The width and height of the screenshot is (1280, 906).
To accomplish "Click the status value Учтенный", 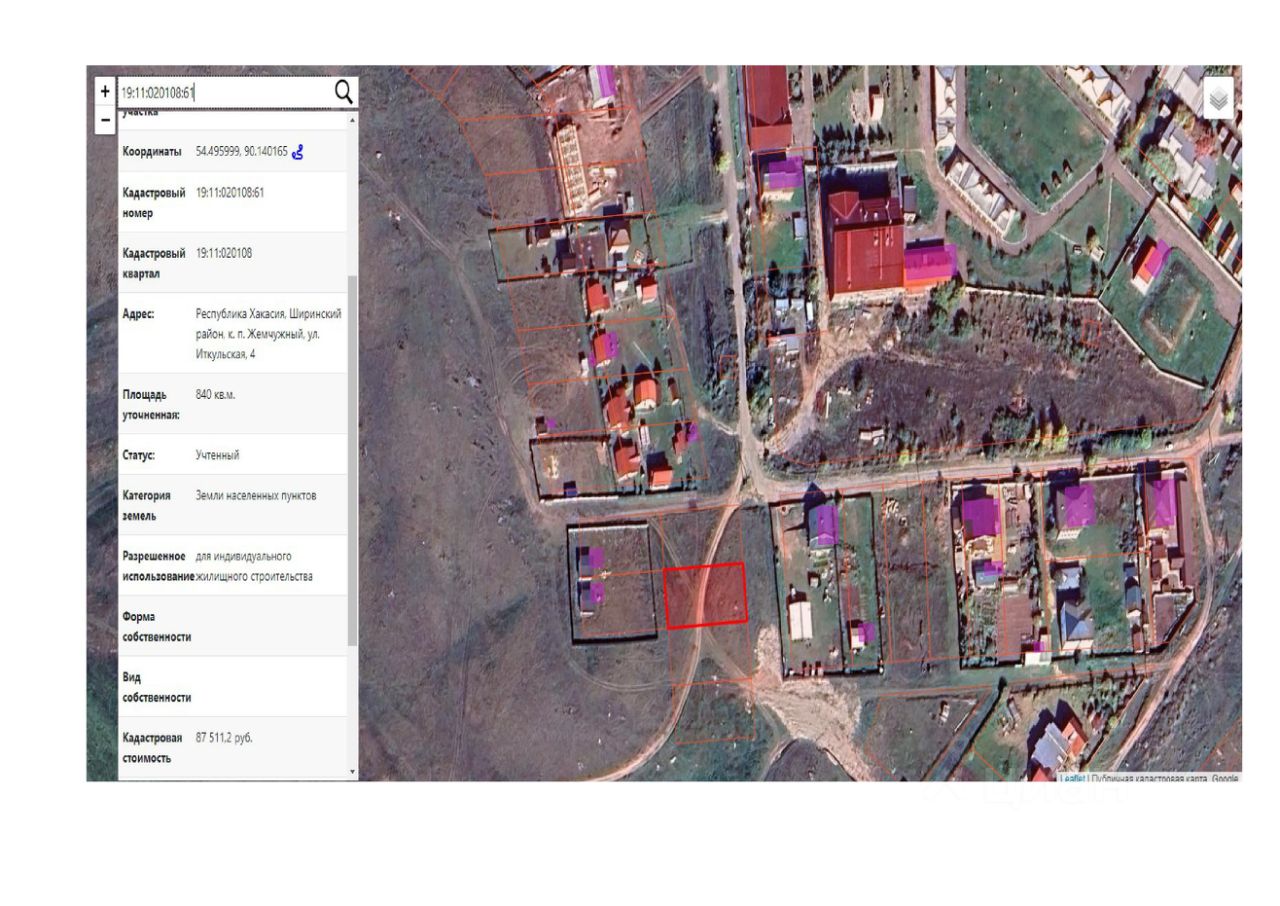I will [218, 455].
